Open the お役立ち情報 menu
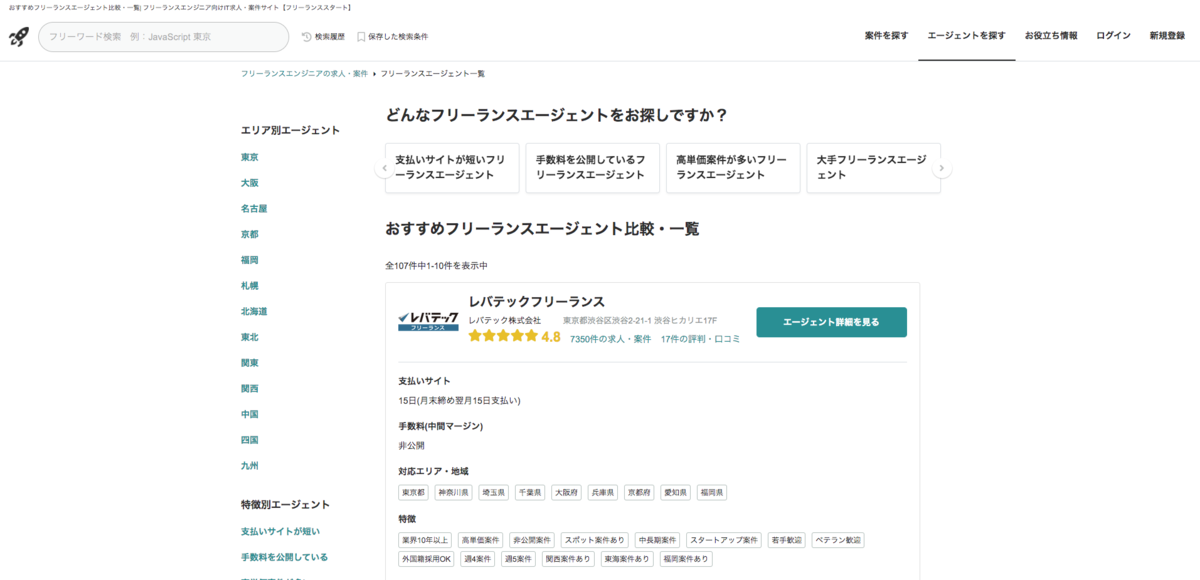 coord(1051,36)
